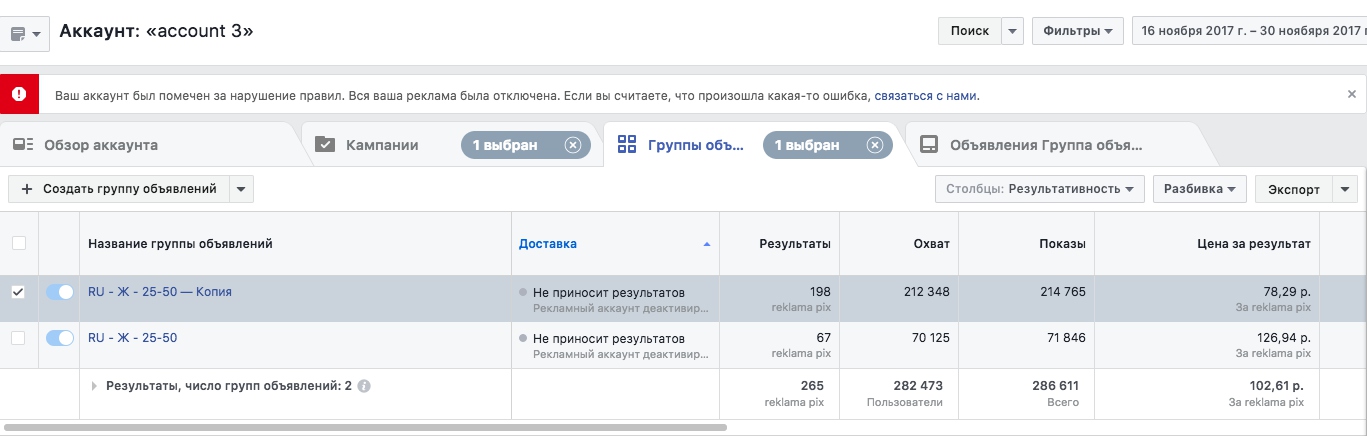This screenshot has width=1367, height=436.
Task: Check the RU - Ж - 25-50 row checkbox
Action: click(18, 338)
